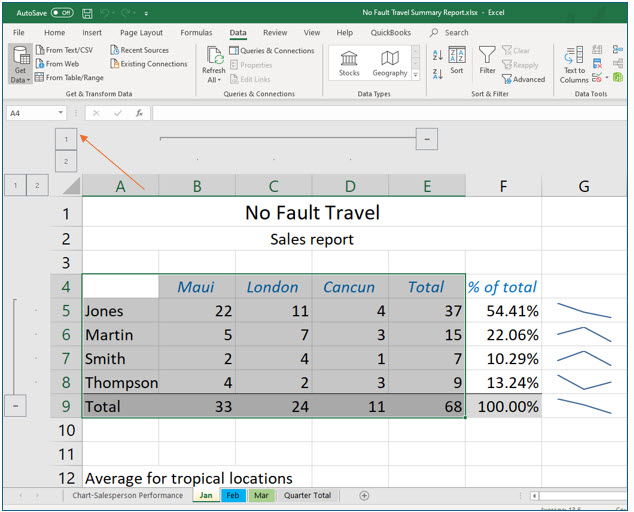Select the cell containing Thompson

[x=120, y=382]
